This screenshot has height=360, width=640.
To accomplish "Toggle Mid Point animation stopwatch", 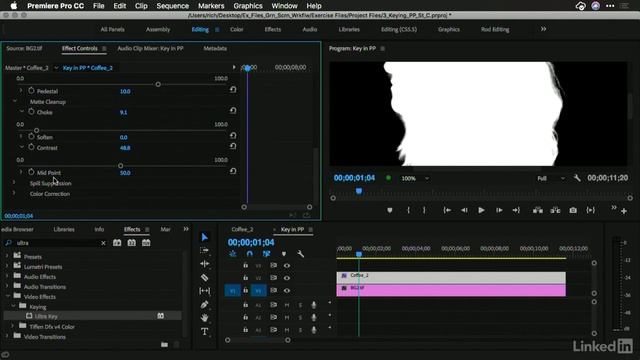I will pyautogui.click(x=31, y=172).
